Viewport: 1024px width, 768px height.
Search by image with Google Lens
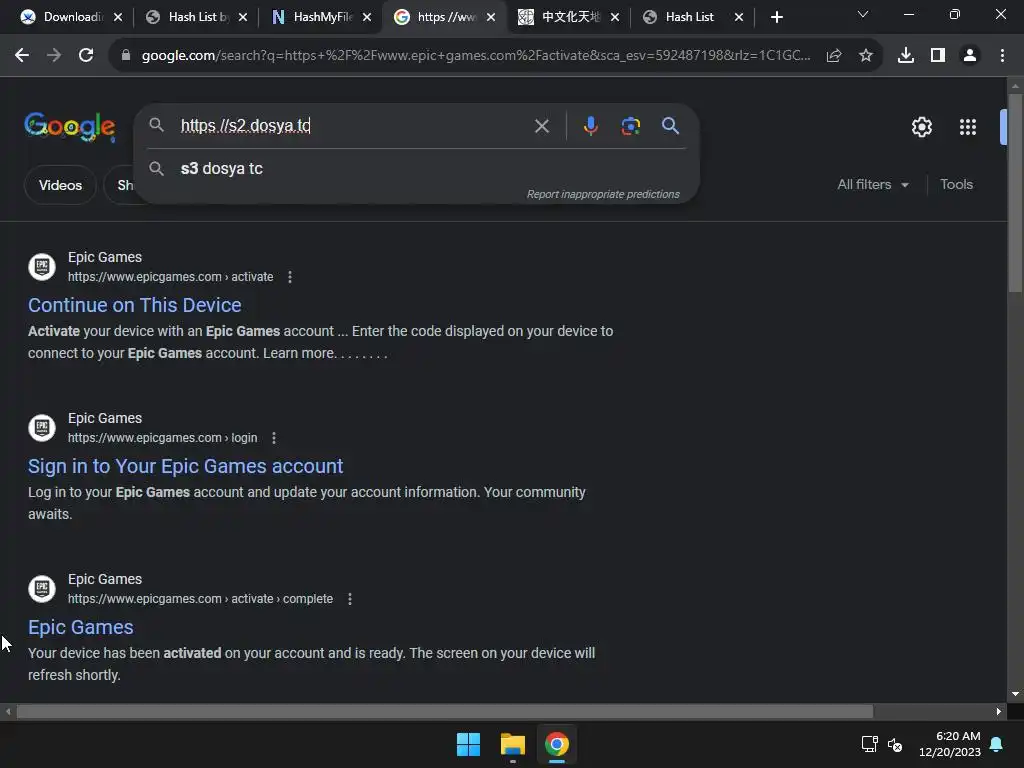pyautogui.click(x=631, y=126)
